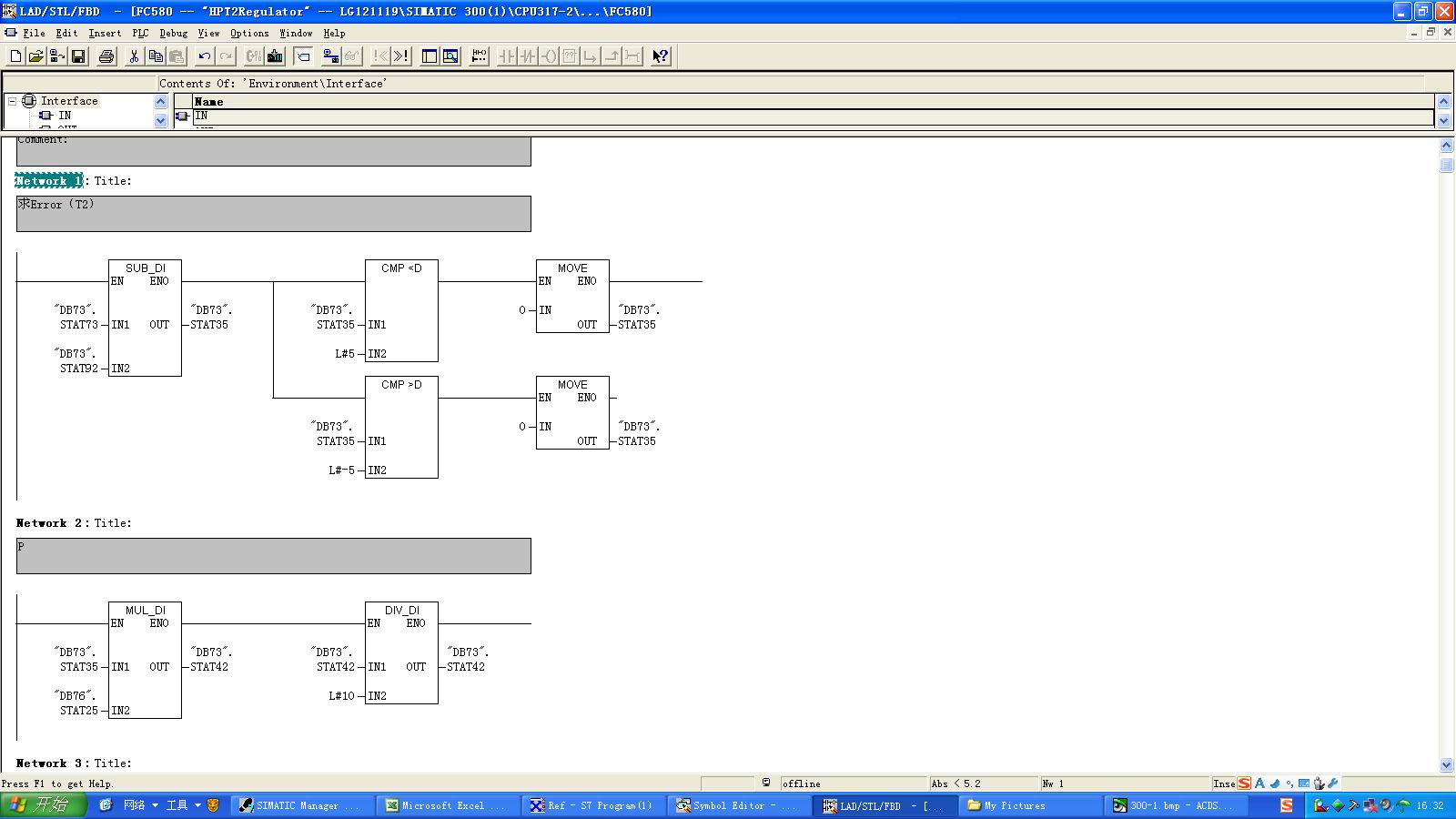Screen dimensions: 1456x819
Task: Click the context help arrow-question icon
Action: pyautogui.click(x=661, y=56)
